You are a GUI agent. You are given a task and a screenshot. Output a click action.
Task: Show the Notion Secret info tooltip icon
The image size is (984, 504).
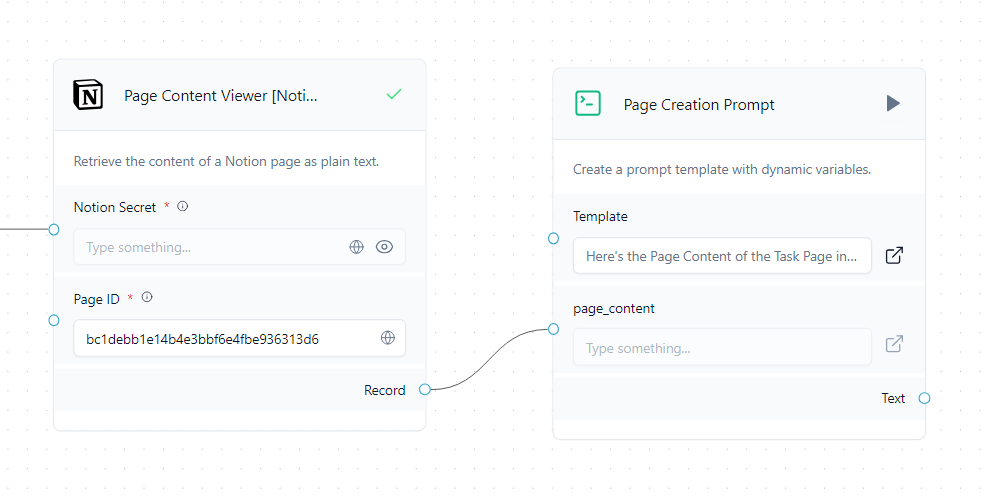(183, 207)
